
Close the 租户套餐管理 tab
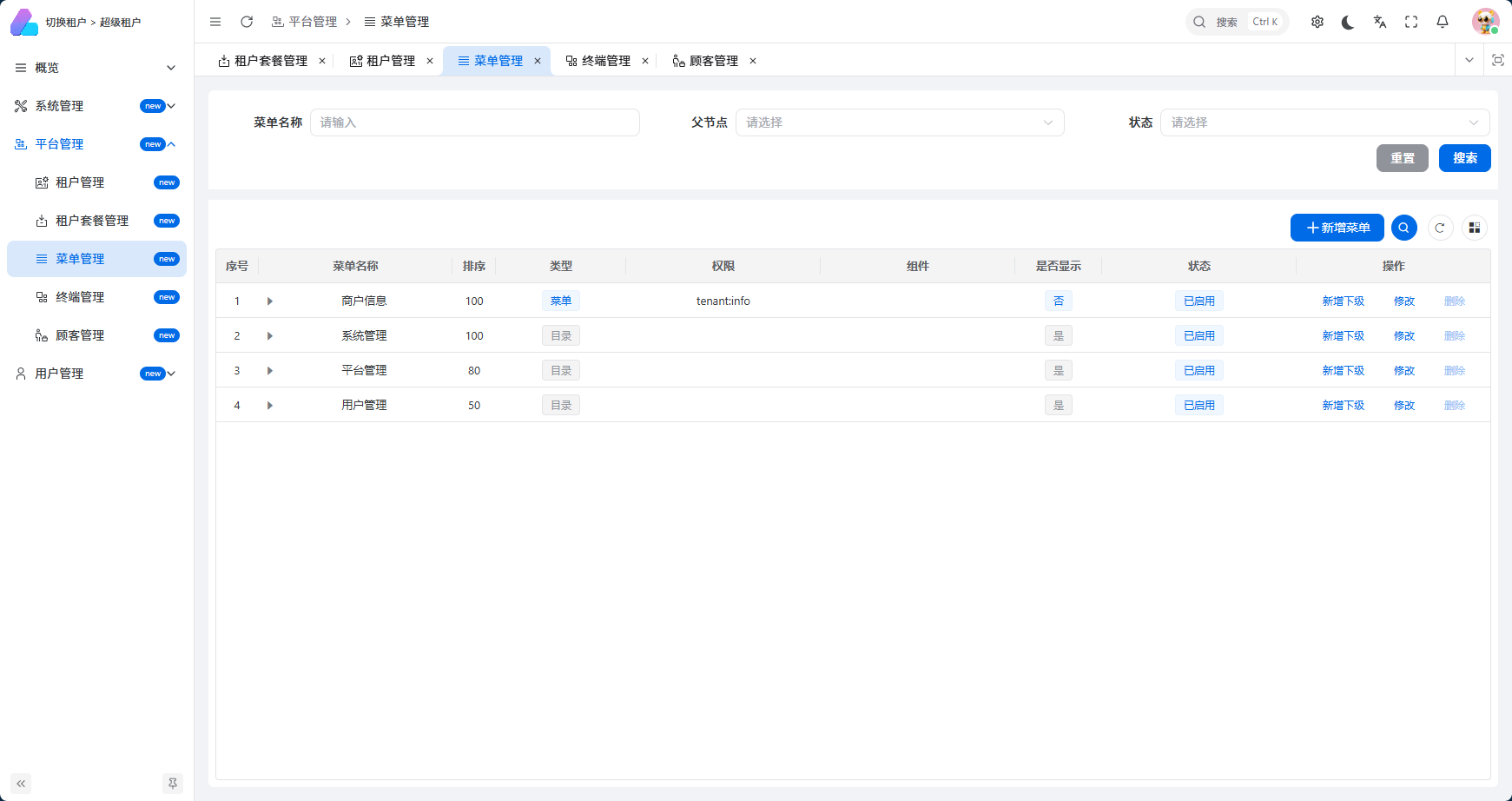(322, 61)
